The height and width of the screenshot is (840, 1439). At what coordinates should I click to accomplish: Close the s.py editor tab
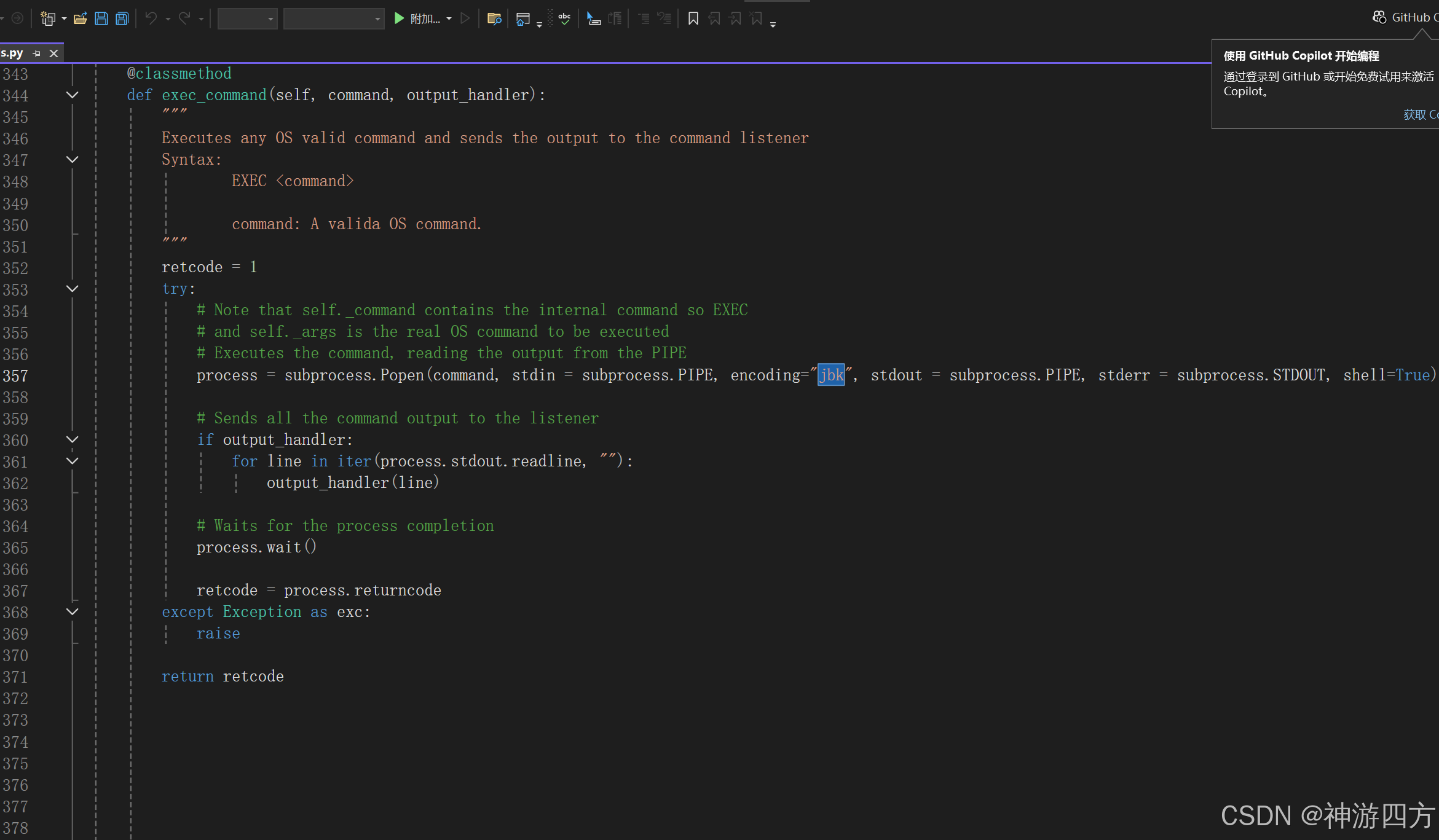click(x=53, y=53)
